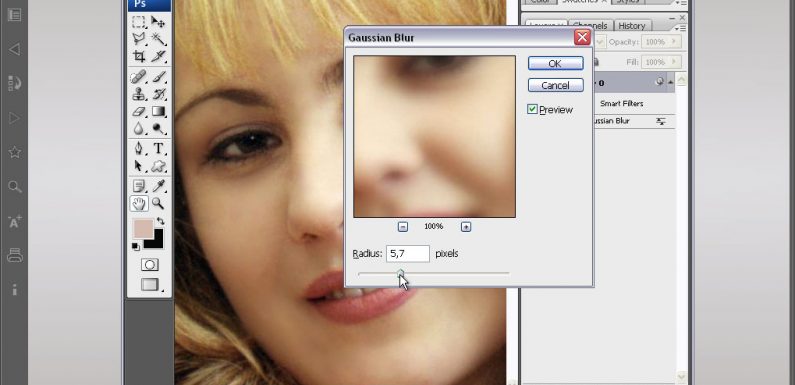Image resolution: width=795 pixels, height=385 pixels.
Task: Select the Gradient tool
Action: point(158,111)
